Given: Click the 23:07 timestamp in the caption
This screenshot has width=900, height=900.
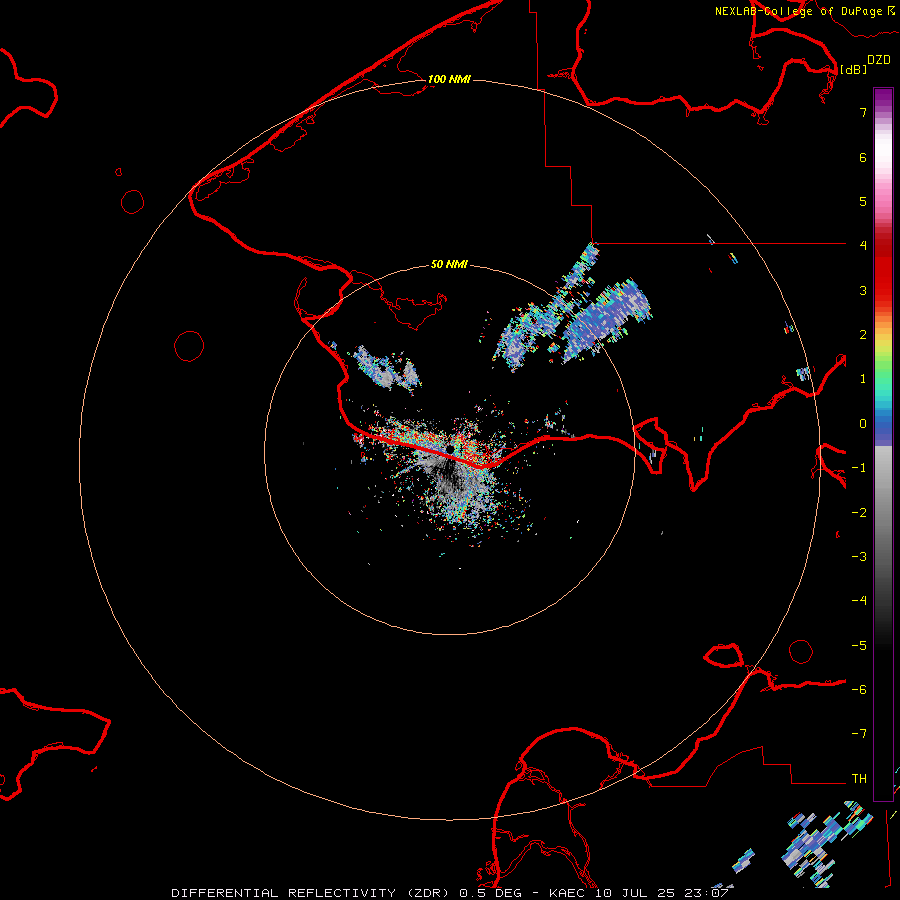Looking at the screenshot, I should coord(707,893).
